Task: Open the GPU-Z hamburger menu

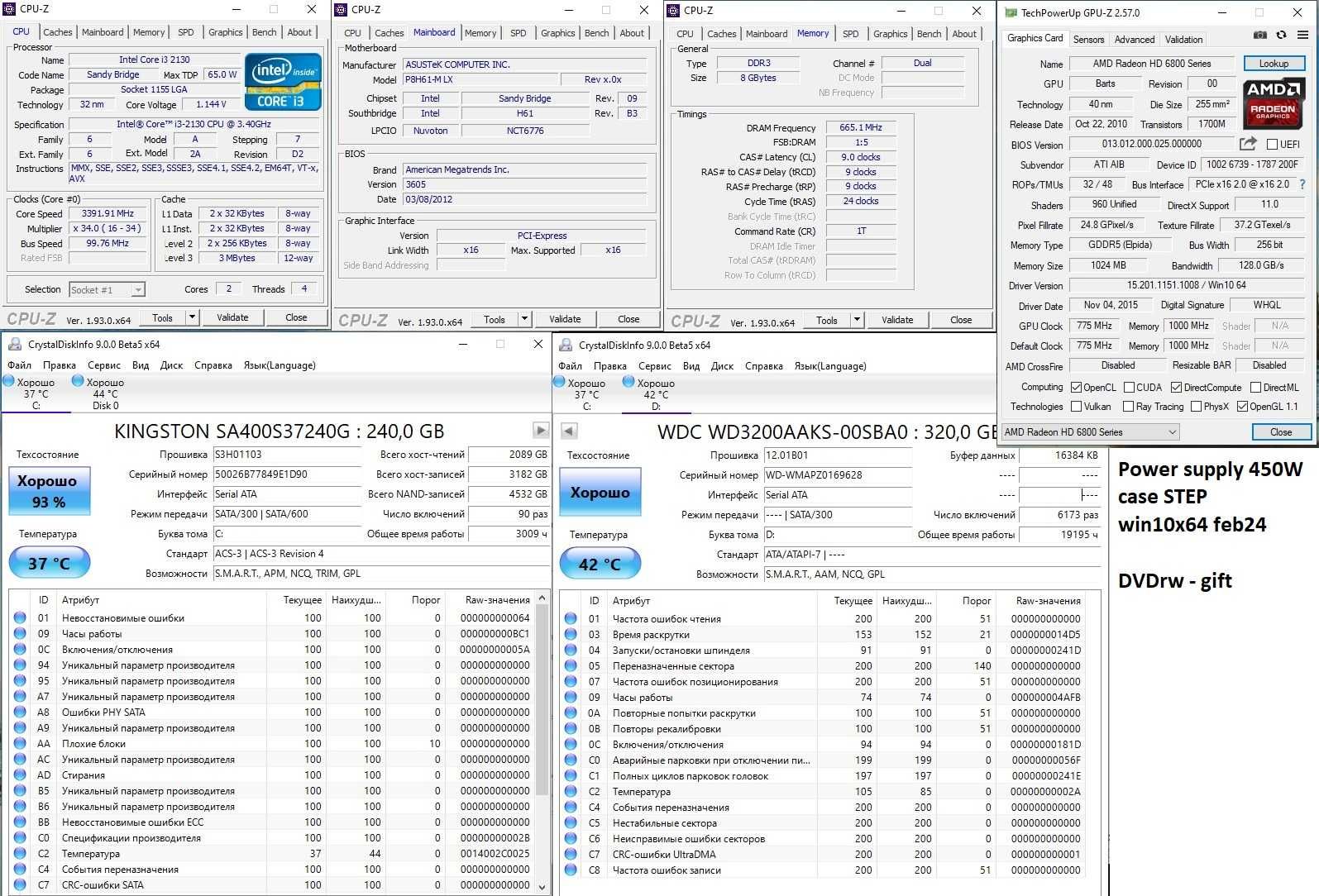Action: [x=1302, y=36]
